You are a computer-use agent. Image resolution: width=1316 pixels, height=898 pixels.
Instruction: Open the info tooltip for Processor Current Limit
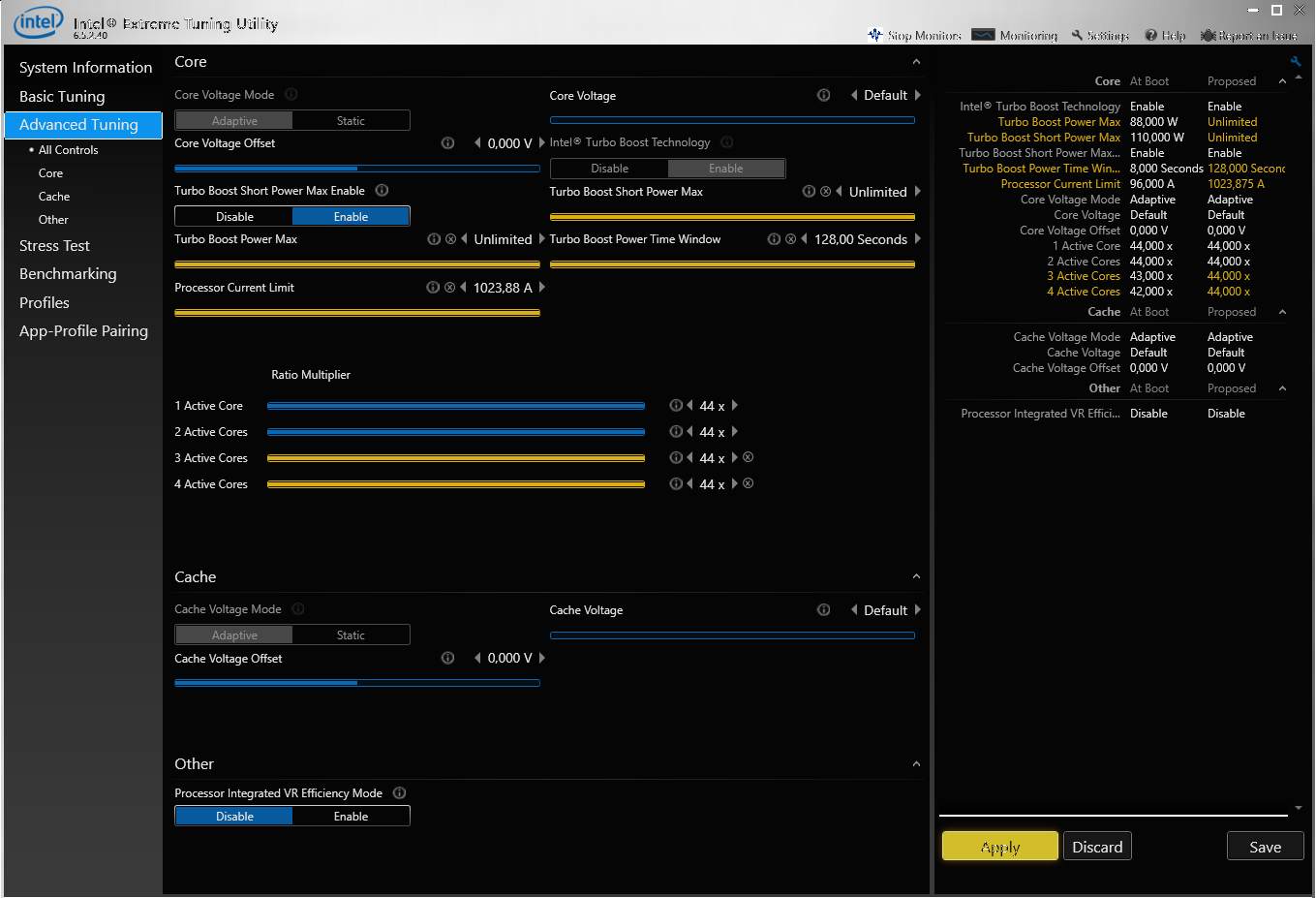pyautogui.click(x=432, y=287)
